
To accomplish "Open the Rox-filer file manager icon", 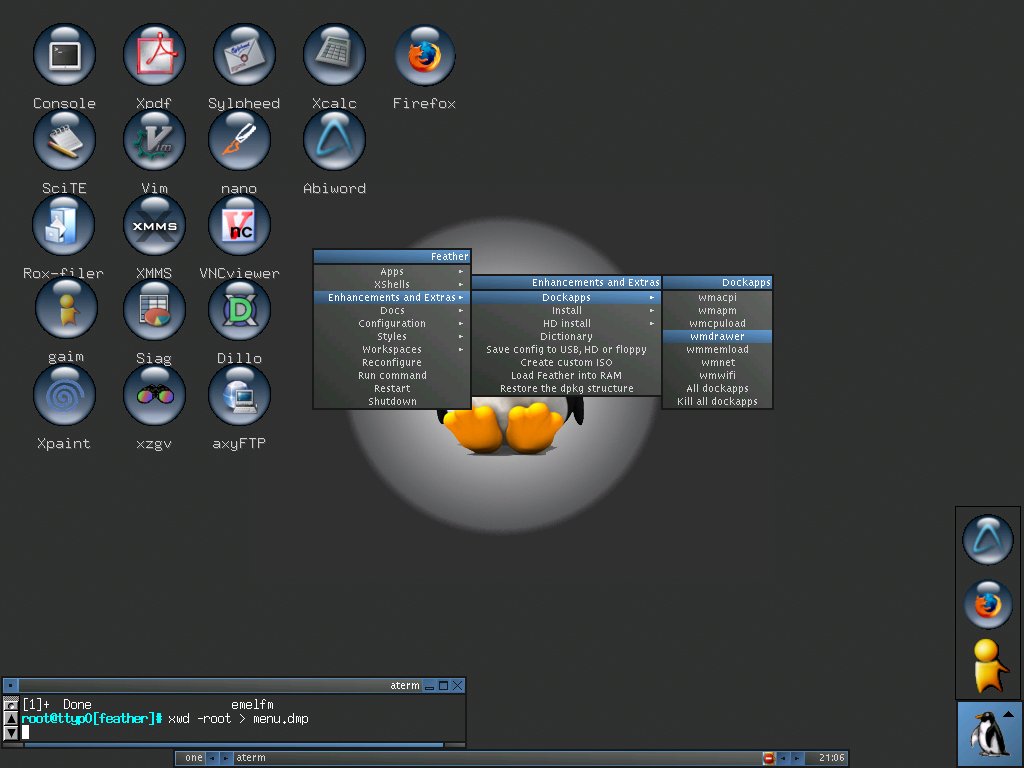I will click(x=63, y=225).
